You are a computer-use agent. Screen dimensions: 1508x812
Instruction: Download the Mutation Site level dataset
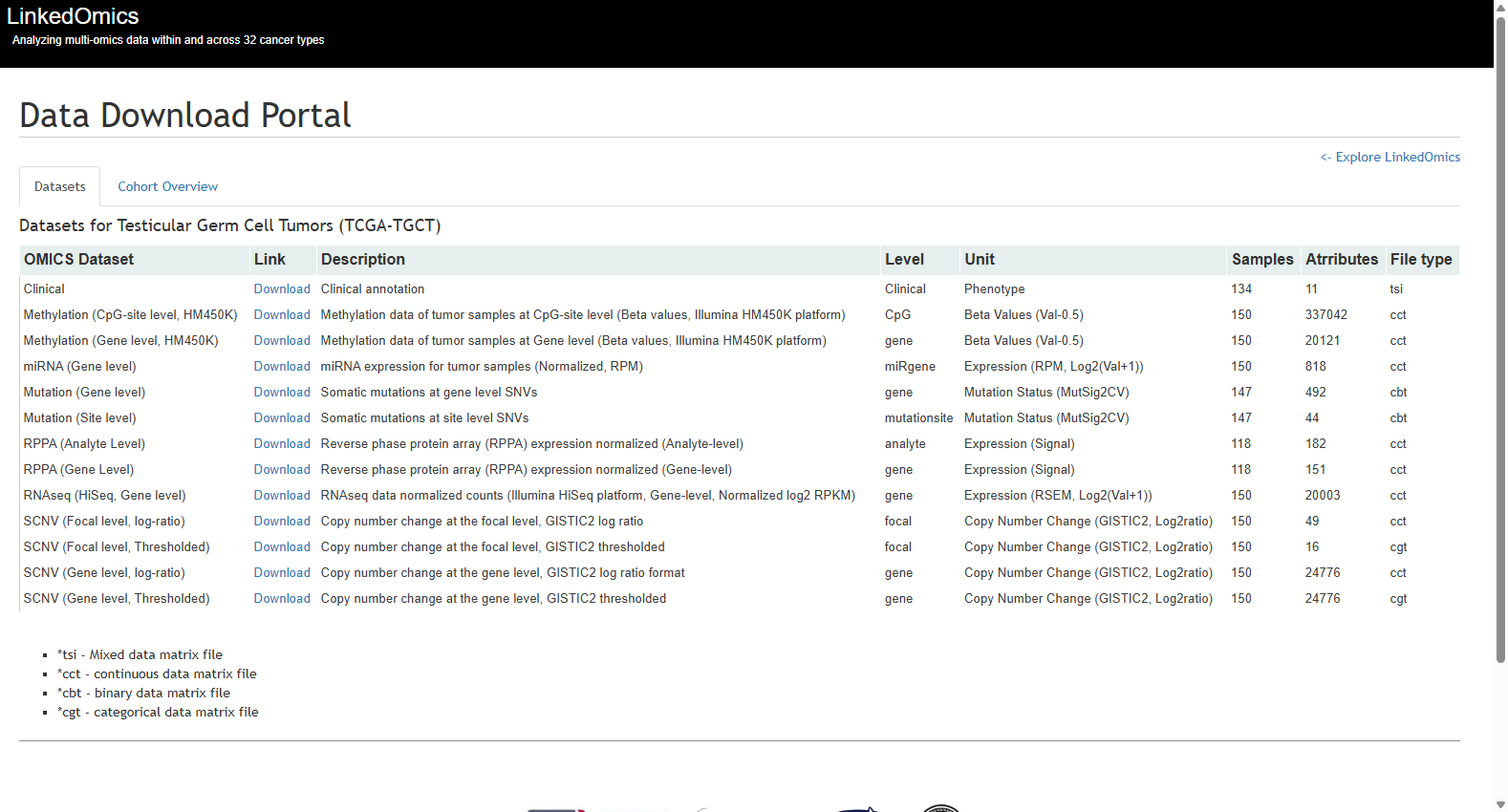pos(282,417)
